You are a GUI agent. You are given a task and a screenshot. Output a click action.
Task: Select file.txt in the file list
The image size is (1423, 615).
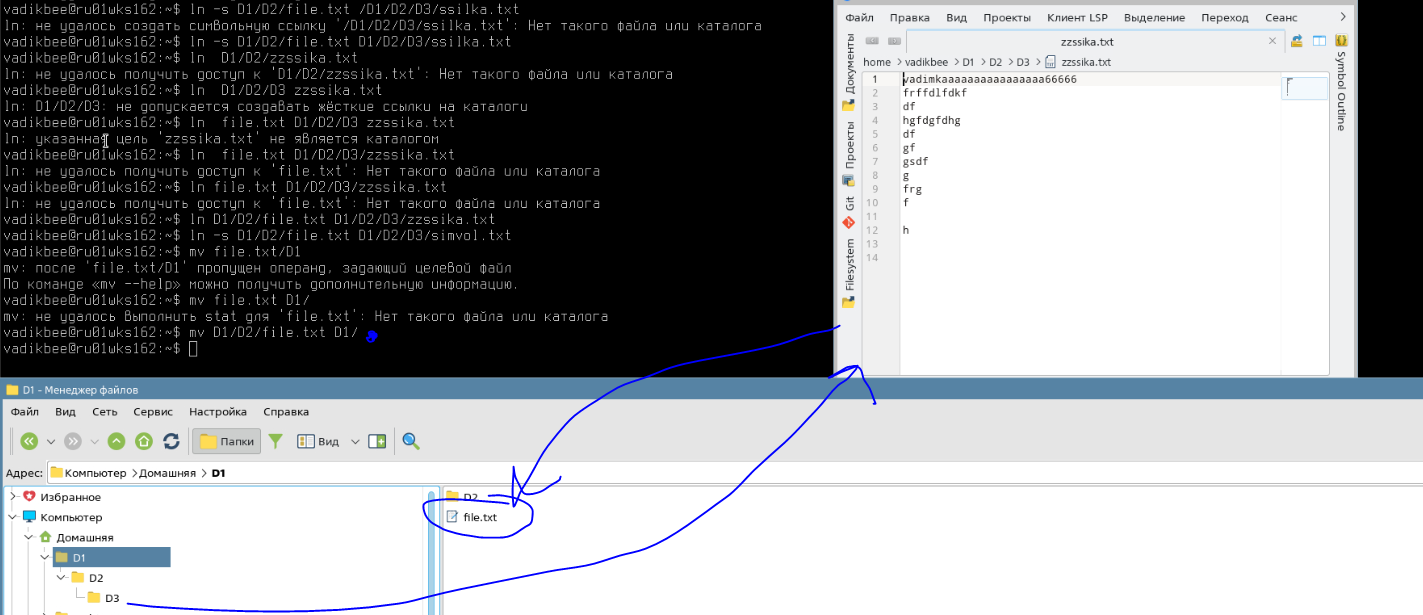point(480,517)
